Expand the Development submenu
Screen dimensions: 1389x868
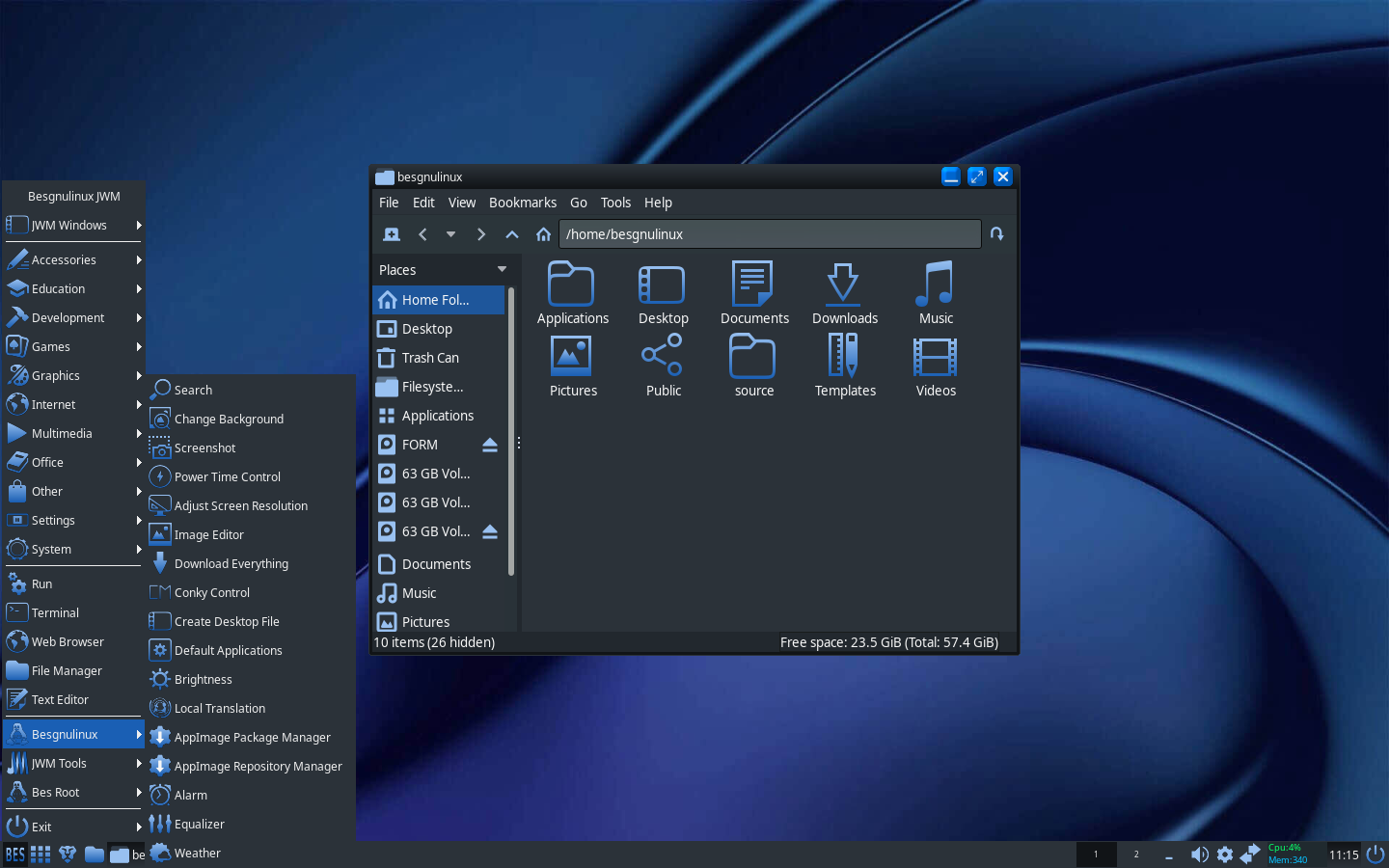74,317
